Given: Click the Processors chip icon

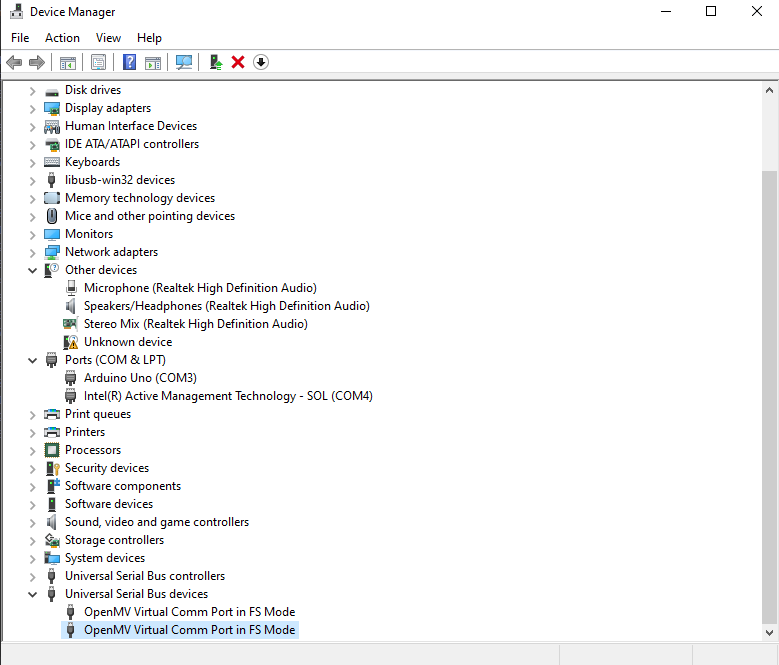Looking at the screenshot, I should pos(52,450).
